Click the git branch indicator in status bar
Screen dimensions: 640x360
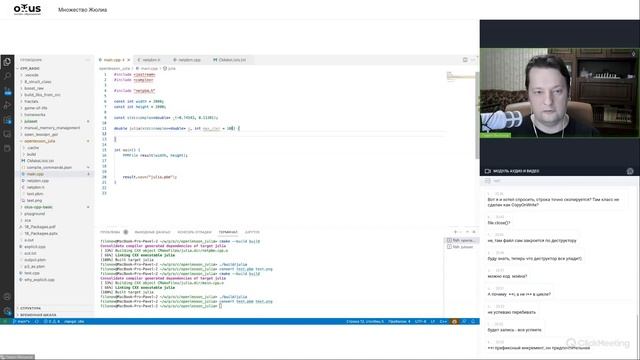[x=21, y=322]
